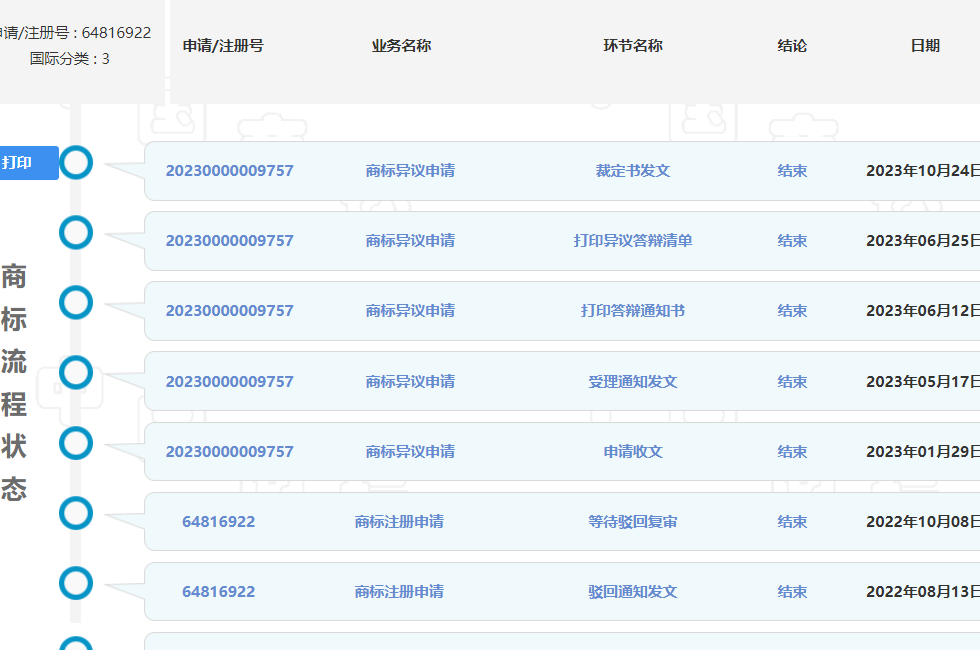Screen dimensions: 980x650
Task: Click 64816922 number in 等待驳回复审 row
Action: pyautogui.click(x=218, y=522)
